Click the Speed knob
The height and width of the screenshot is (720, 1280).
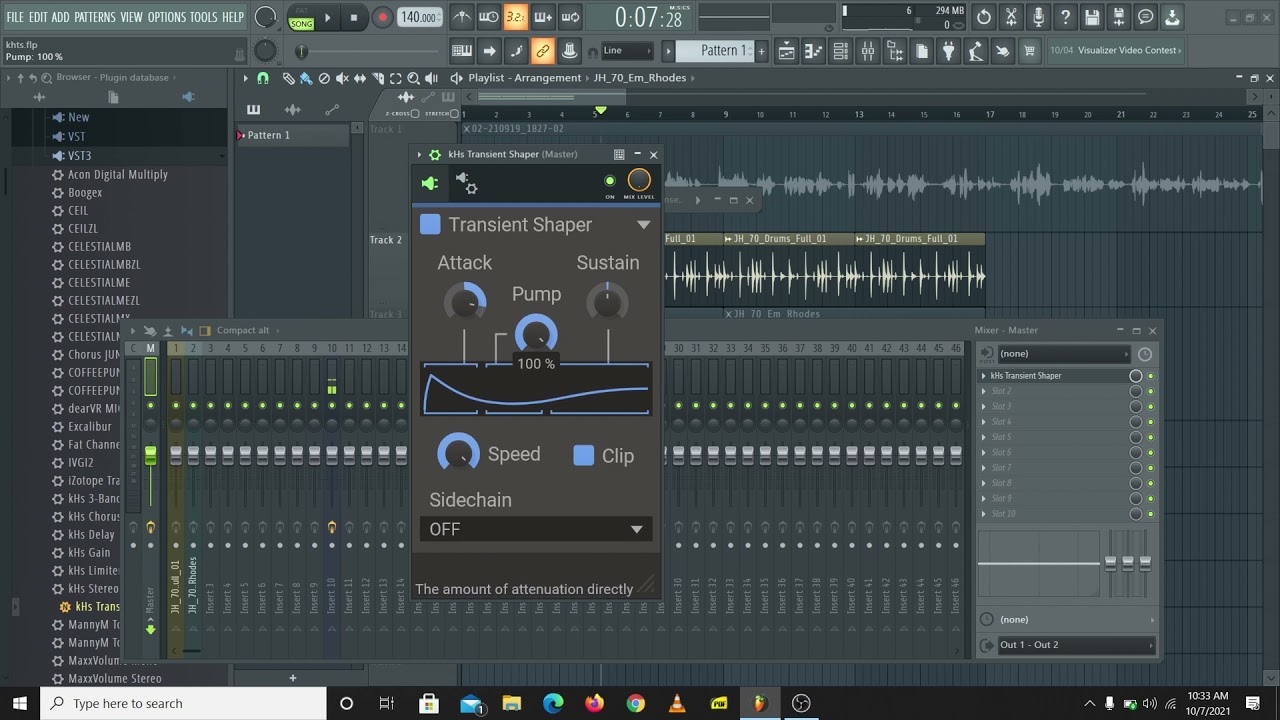[x=458, y=453]
